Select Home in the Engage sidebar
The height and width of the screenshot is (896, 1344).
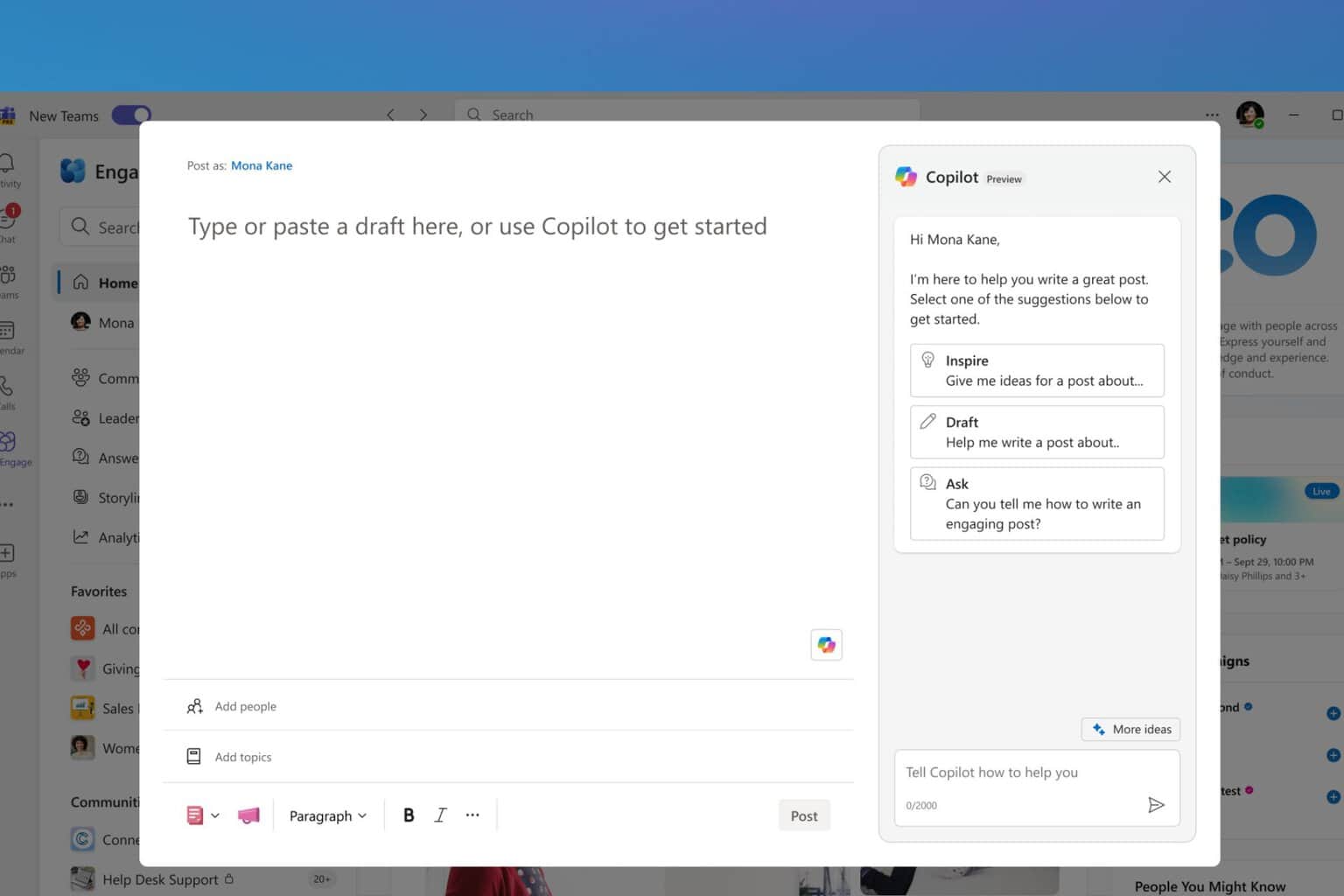click(x=98, y=283)
